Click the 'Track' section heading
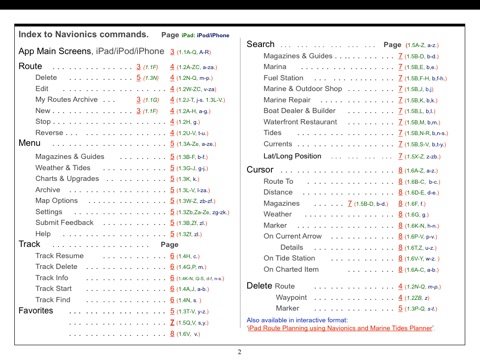Image resolution: width=480 pixels, height=360 pixels. (29, 244)
